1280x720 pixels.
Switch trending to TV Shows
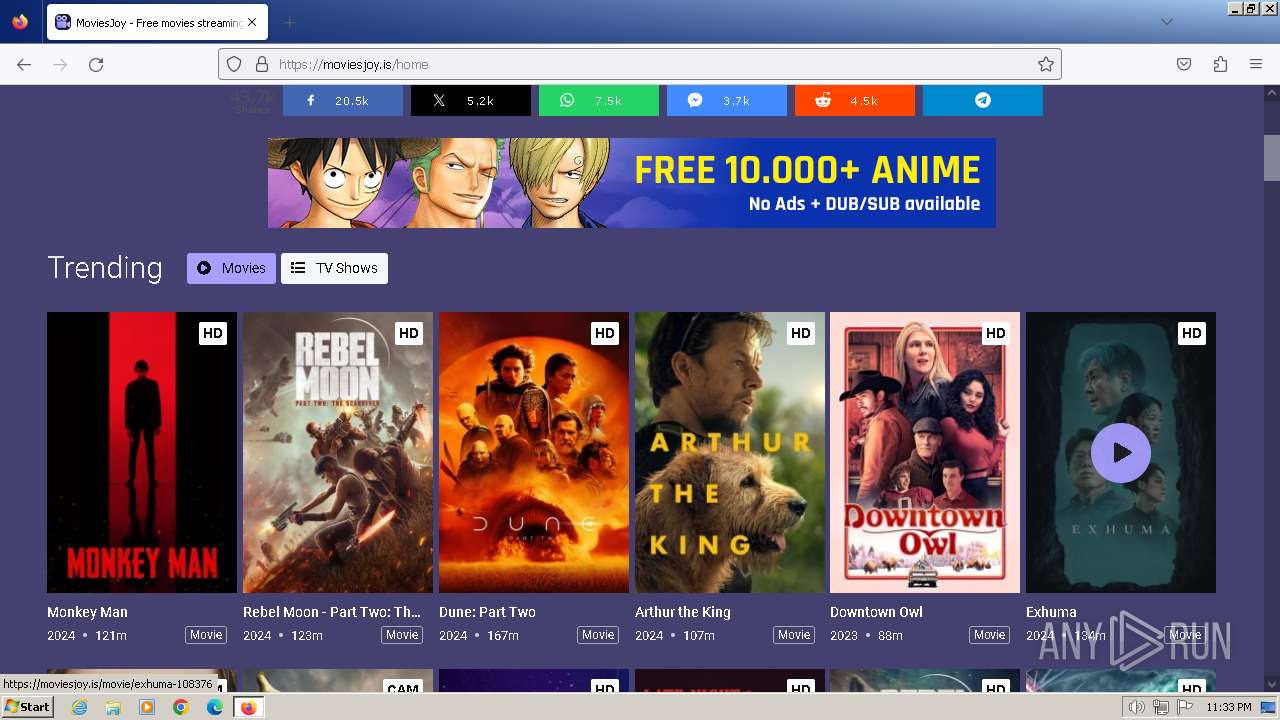tap(334, 268)
